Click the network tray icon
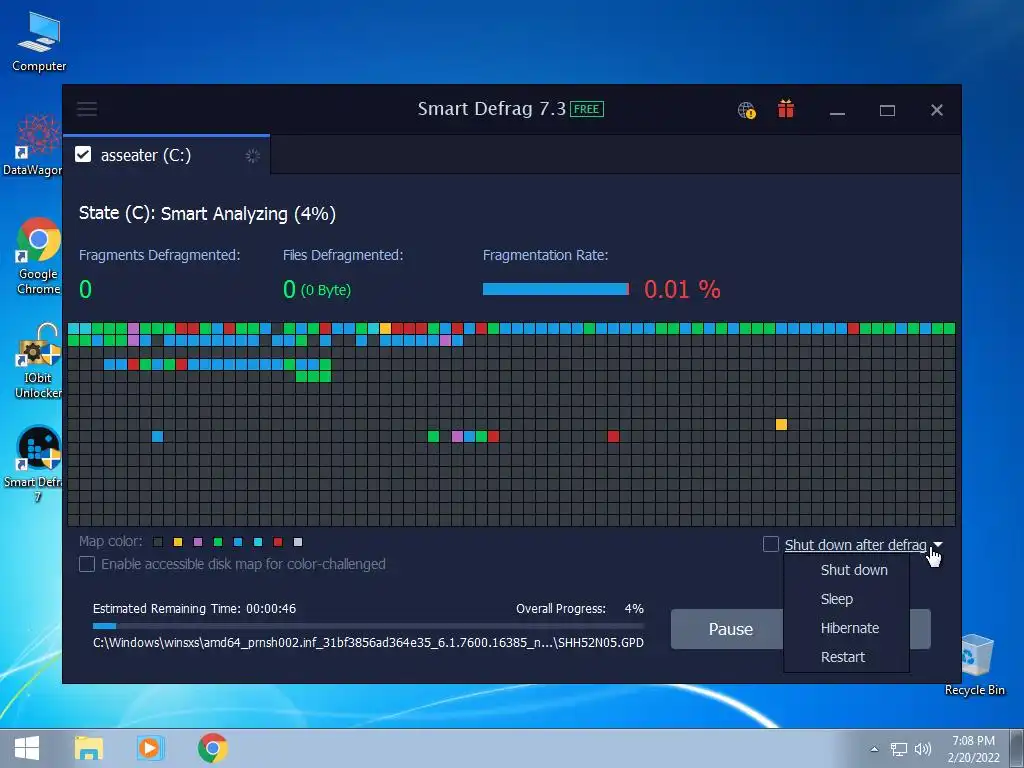The image size is (1024, 768). (899, 749)
